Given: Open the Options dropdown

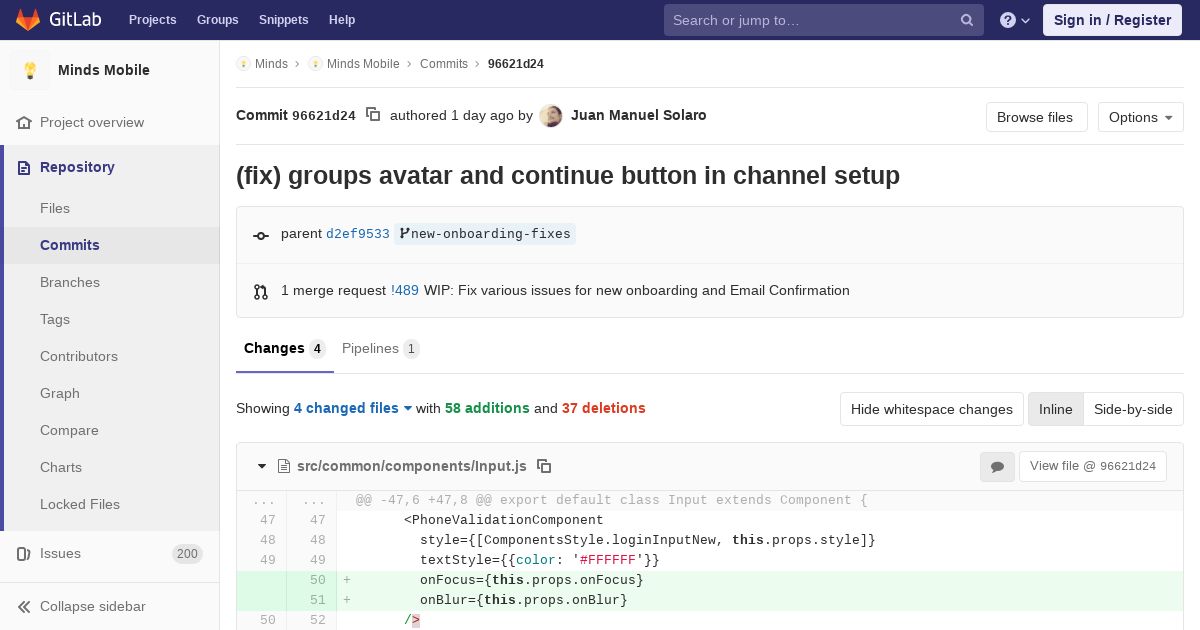Looking at the screenshot, I should tap(1140, 117).
